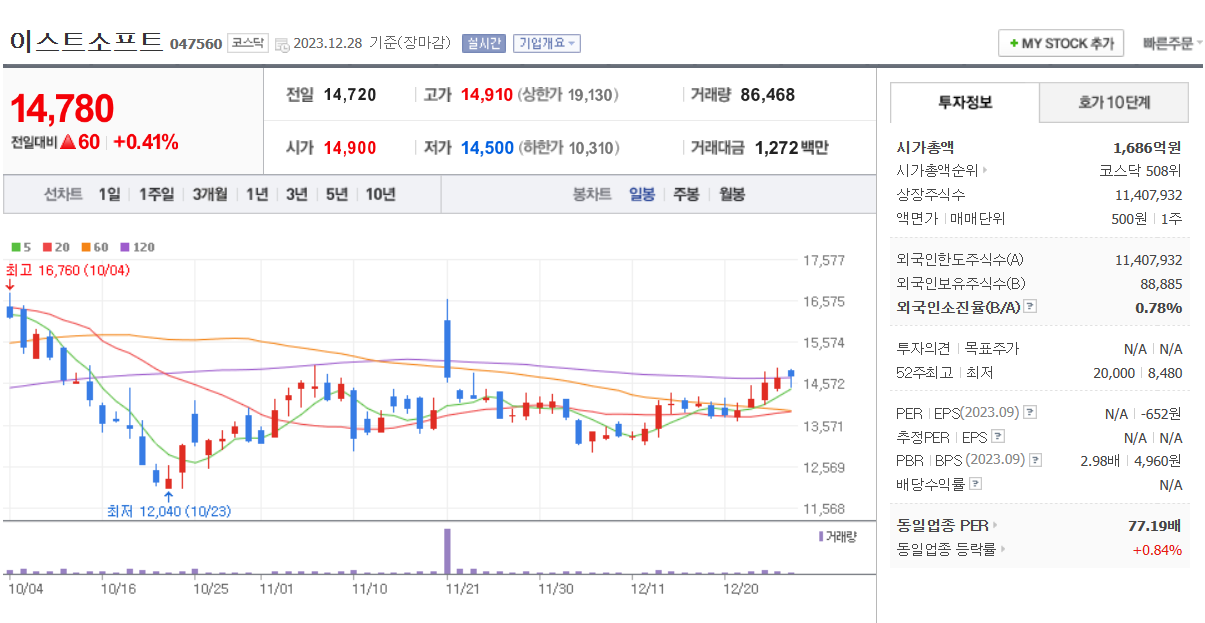Select the 10년 line chart period

click(x=380, y=195)
